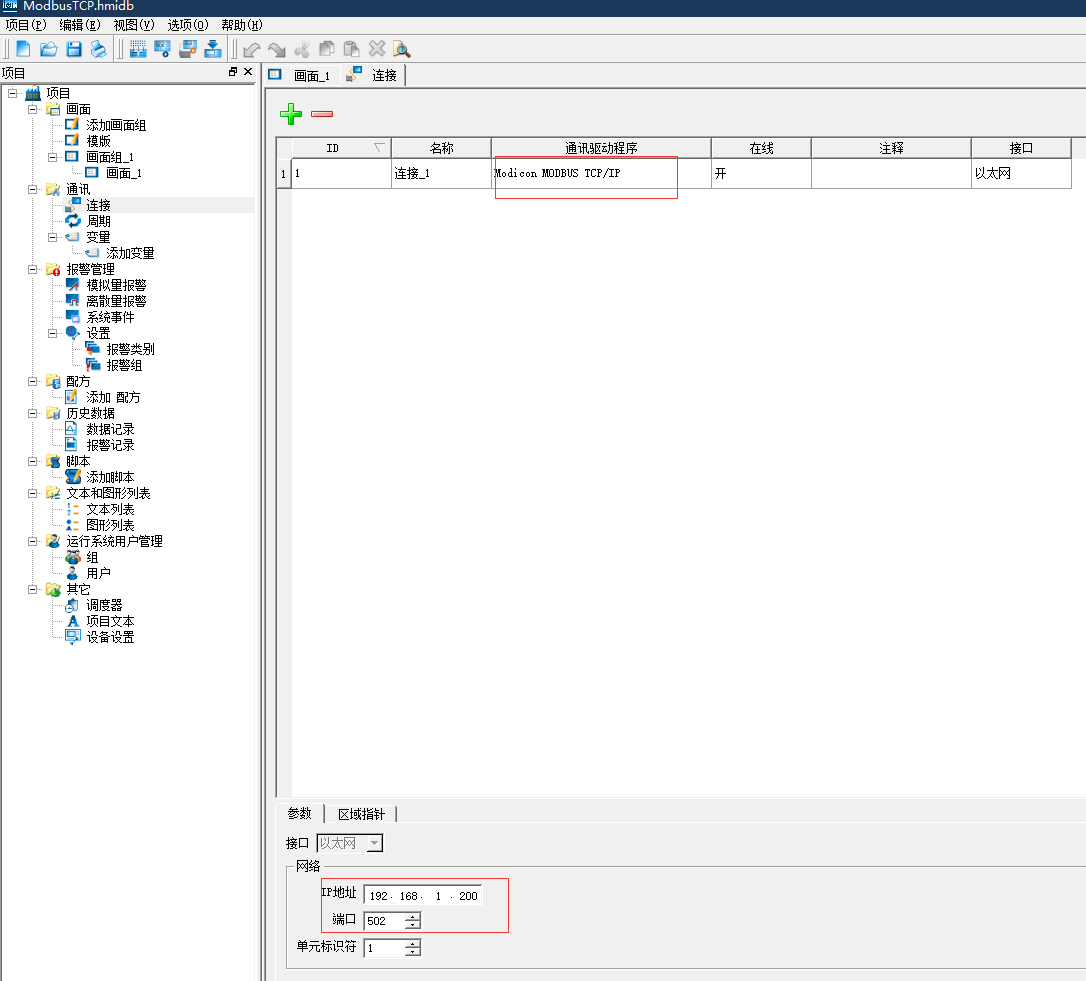Click the redo arrow in the toolbar
This screenshot has width=1086, height=981.
pos(276,49)
